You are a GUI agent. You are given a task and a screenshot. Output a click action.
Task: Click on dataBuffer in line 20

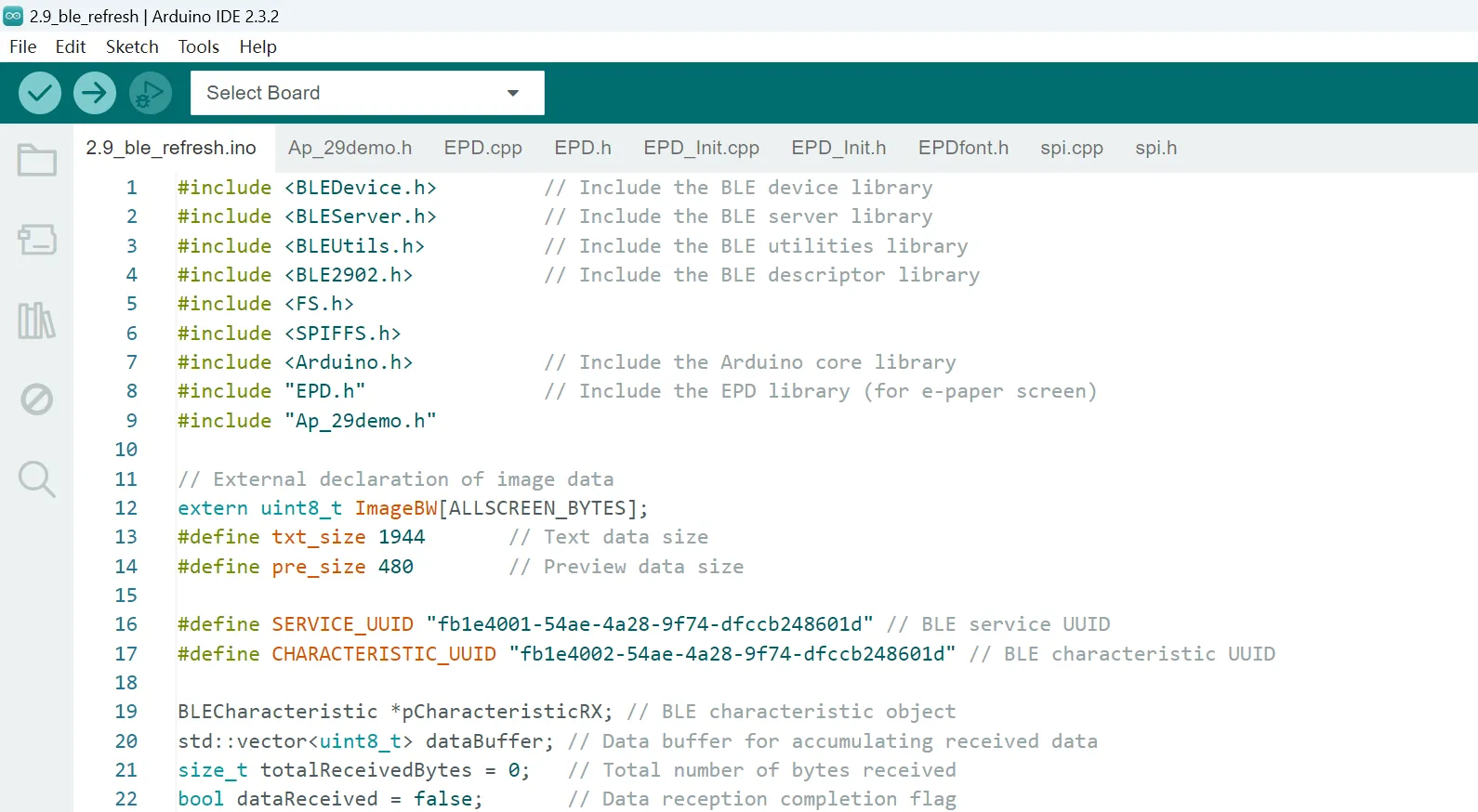[x=484, y=741]
